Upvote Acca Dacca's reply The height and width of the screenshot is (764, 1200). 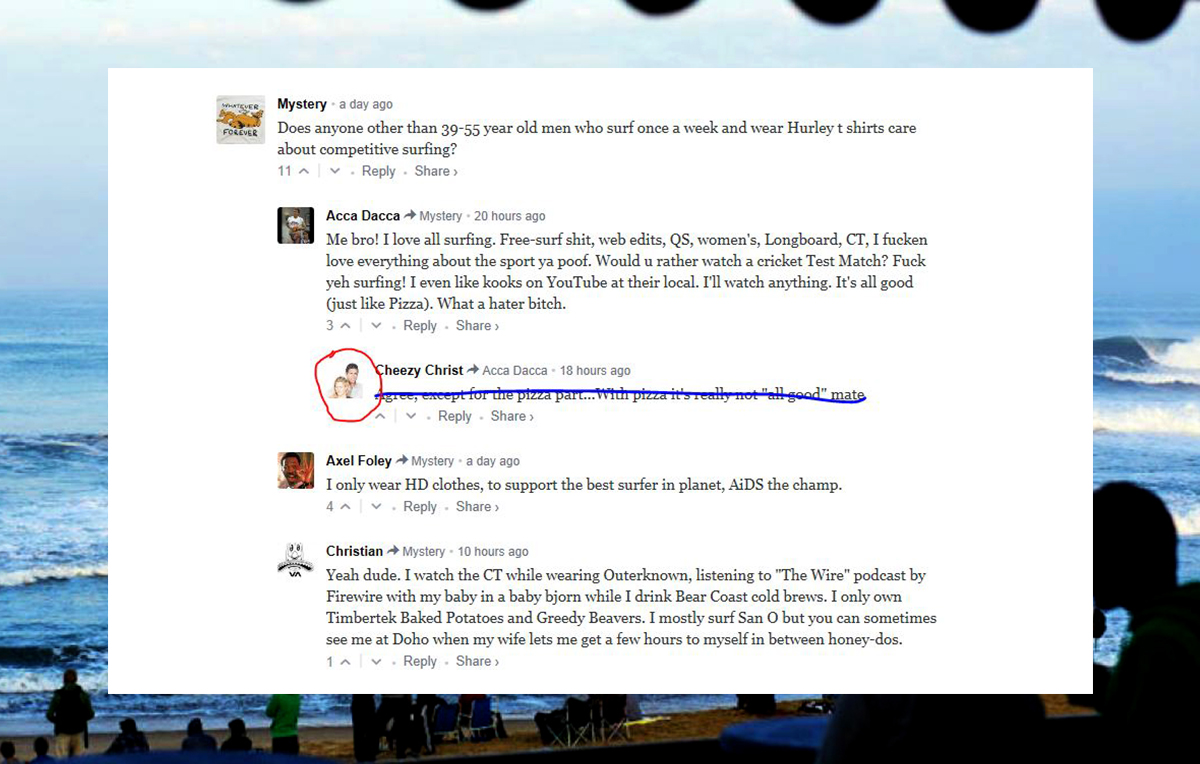(x=345, y=326)
